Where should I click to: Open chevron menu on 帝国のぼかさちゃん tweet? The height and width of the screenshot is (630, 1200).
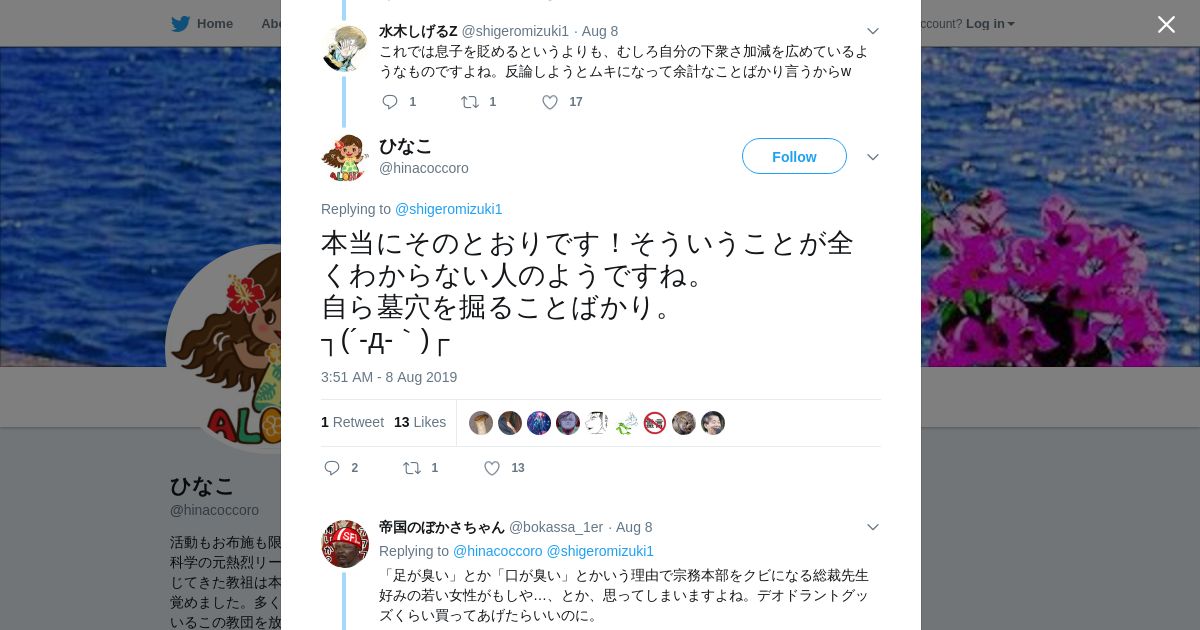(873, 527)
